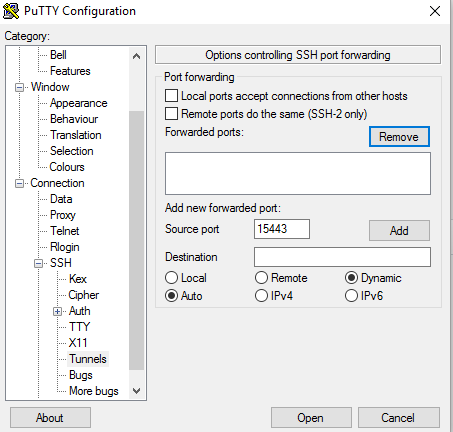This screenshot has width=453, height=432.
Task: Choose the IPv6 radio option
Action: coord(351,296)
